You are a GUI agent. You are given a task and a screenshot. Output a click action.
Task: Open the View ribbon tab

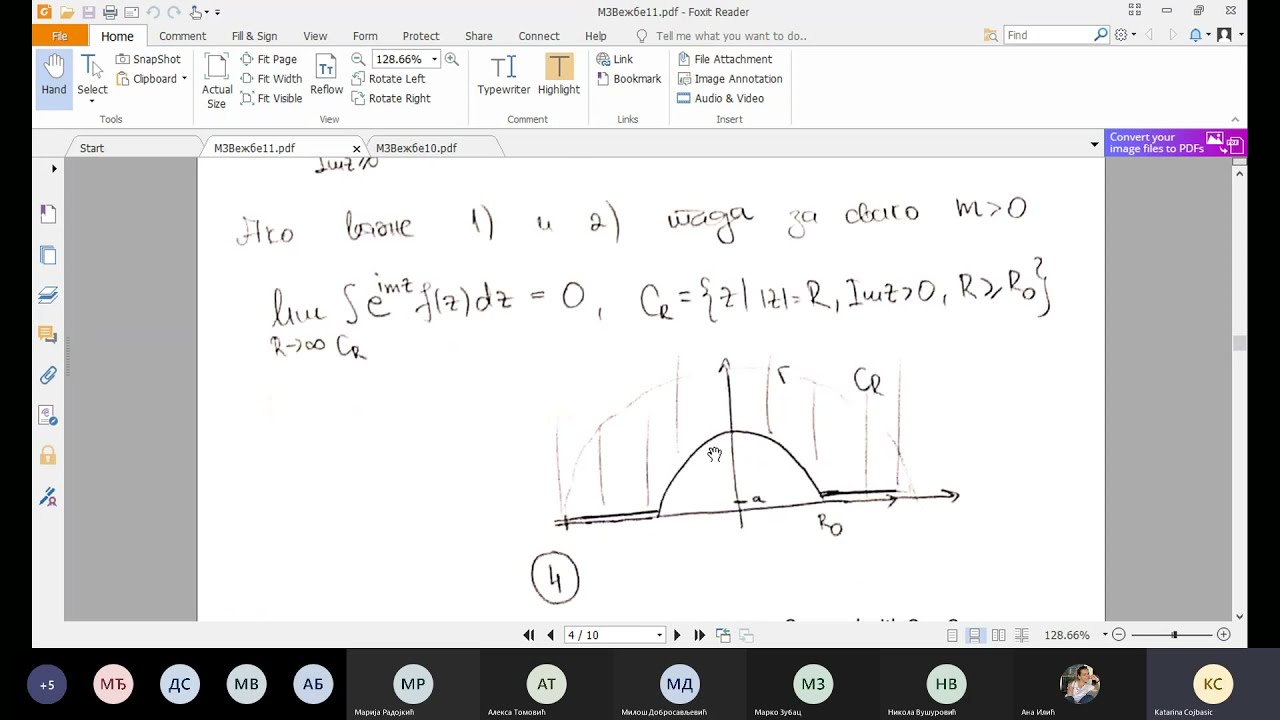coord(315,36)
